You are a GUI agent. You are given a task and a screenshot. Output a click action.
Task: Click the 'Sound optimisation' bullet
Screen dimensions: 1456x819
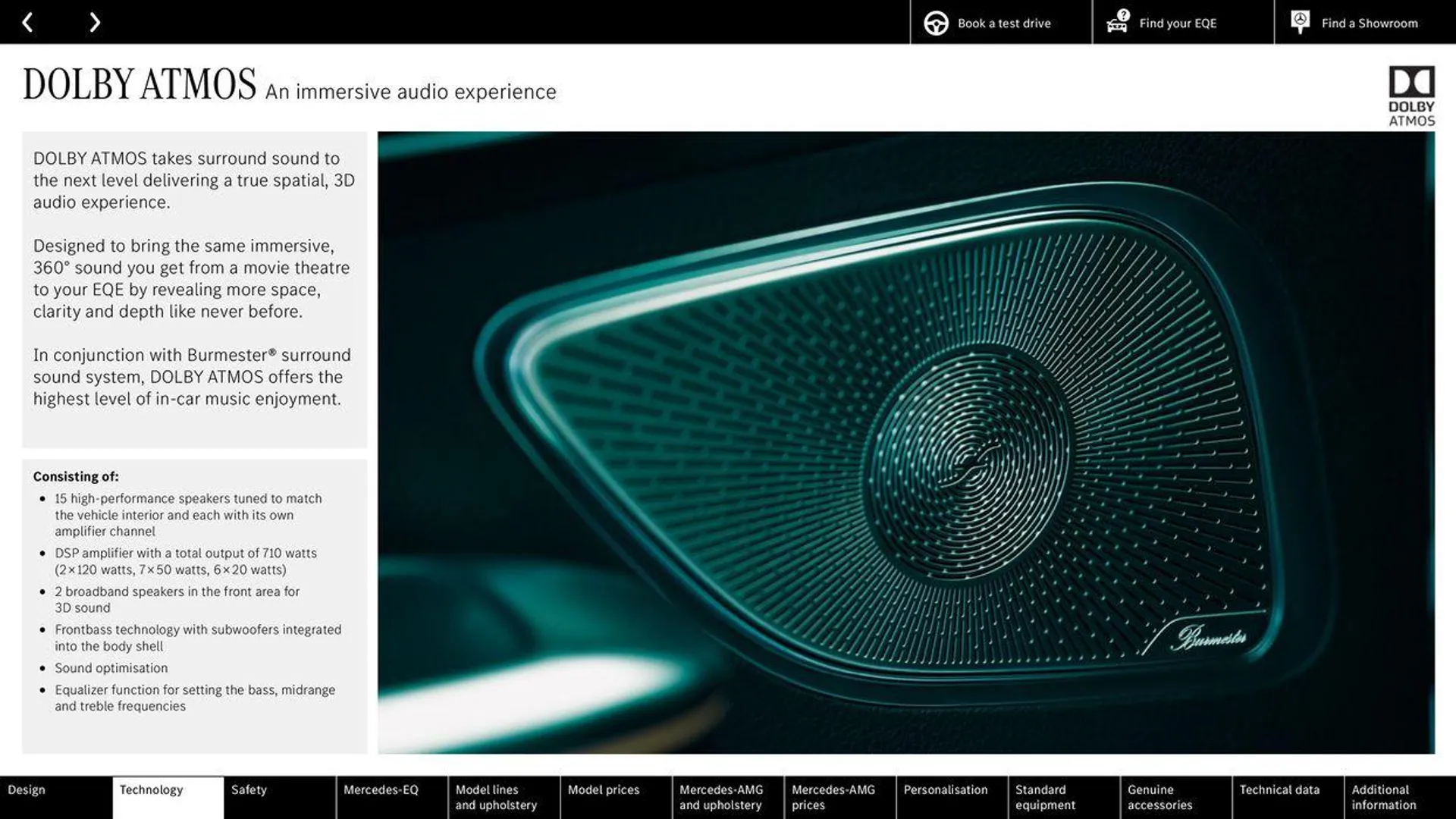[111, 668]
